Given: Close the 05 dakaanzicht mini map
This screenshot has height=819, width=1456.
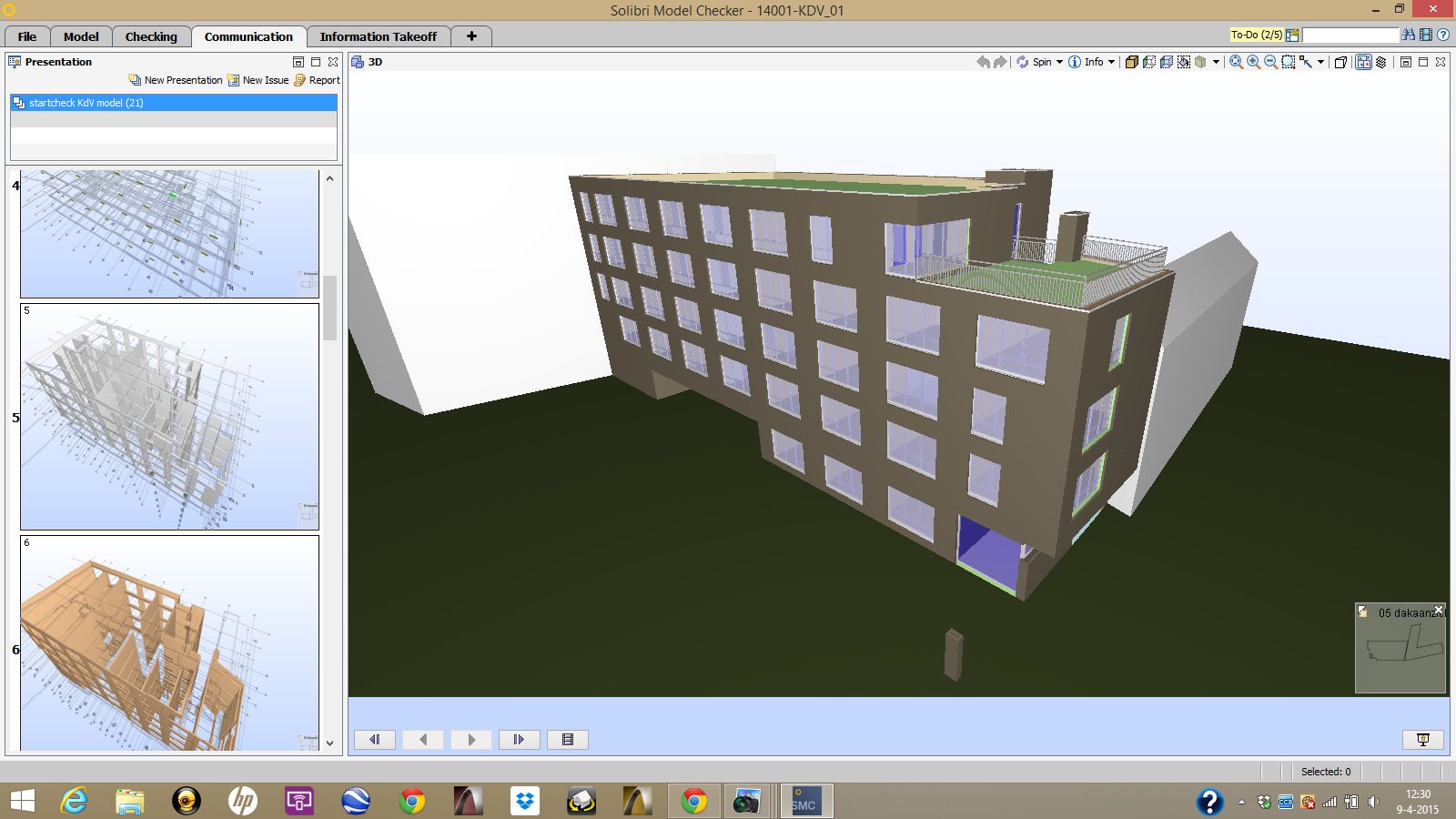Looking at the screenshot, I should [1439, 610].
